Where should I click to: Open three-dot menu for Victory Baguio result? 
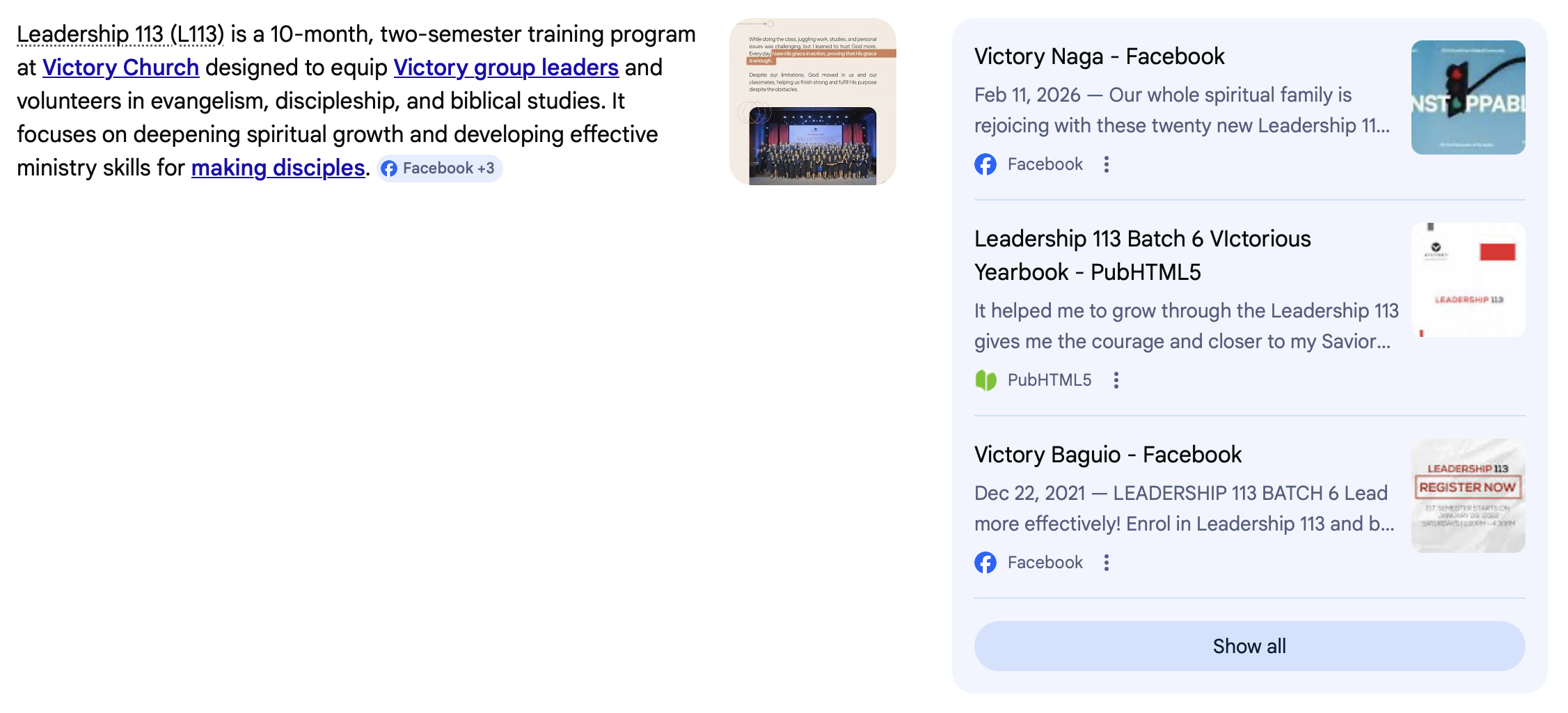coord(1107,563)
